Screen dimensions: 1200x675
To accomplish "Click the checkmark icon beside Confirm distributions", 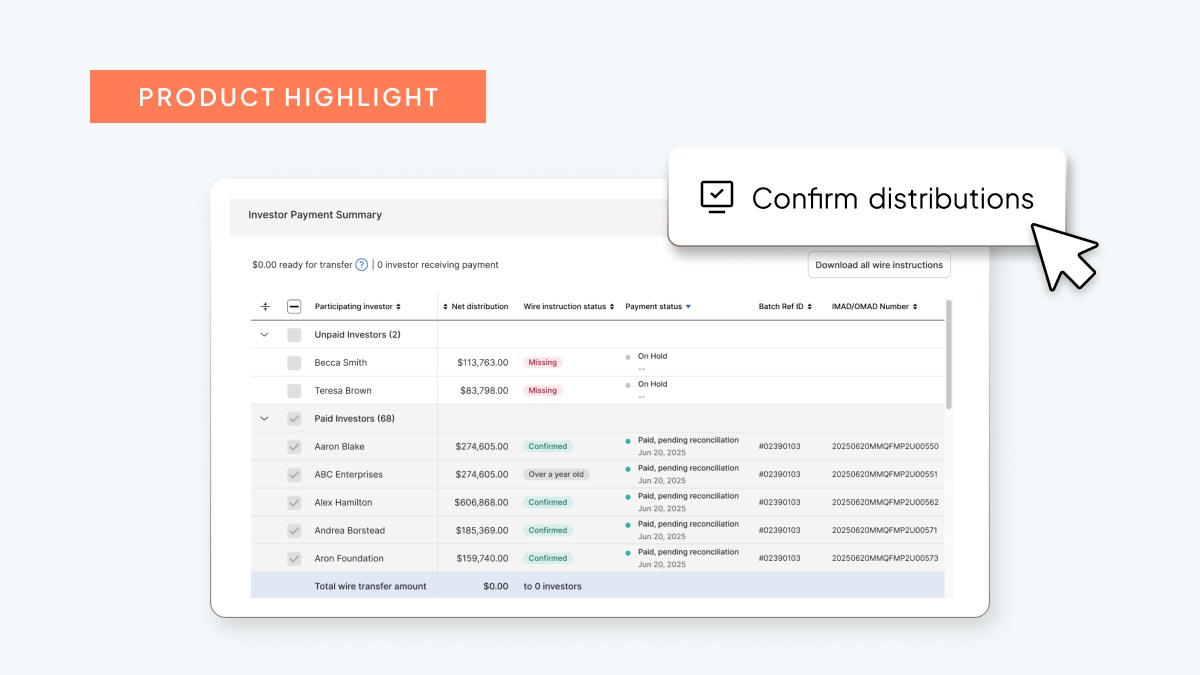I will coord(717,197).
